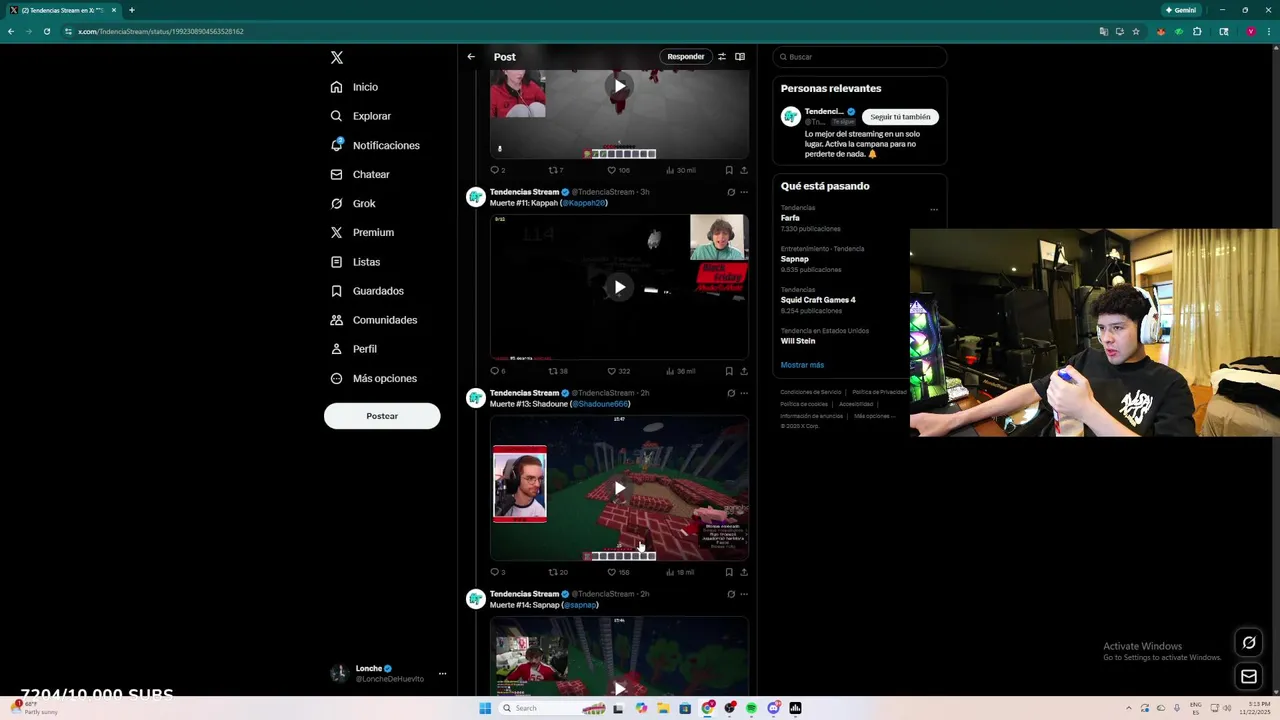Open Windows Start menu
This screenshot has width=1280, height=720.
tap(485, 708)
